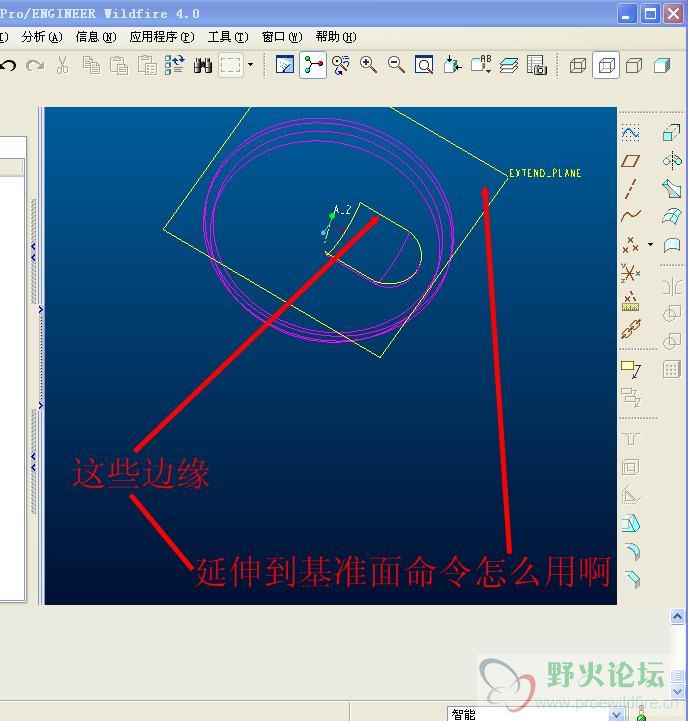Viewport: 688px width, 721px height.
Task: Click the chain link reference icon
Action: pos(631,329)
